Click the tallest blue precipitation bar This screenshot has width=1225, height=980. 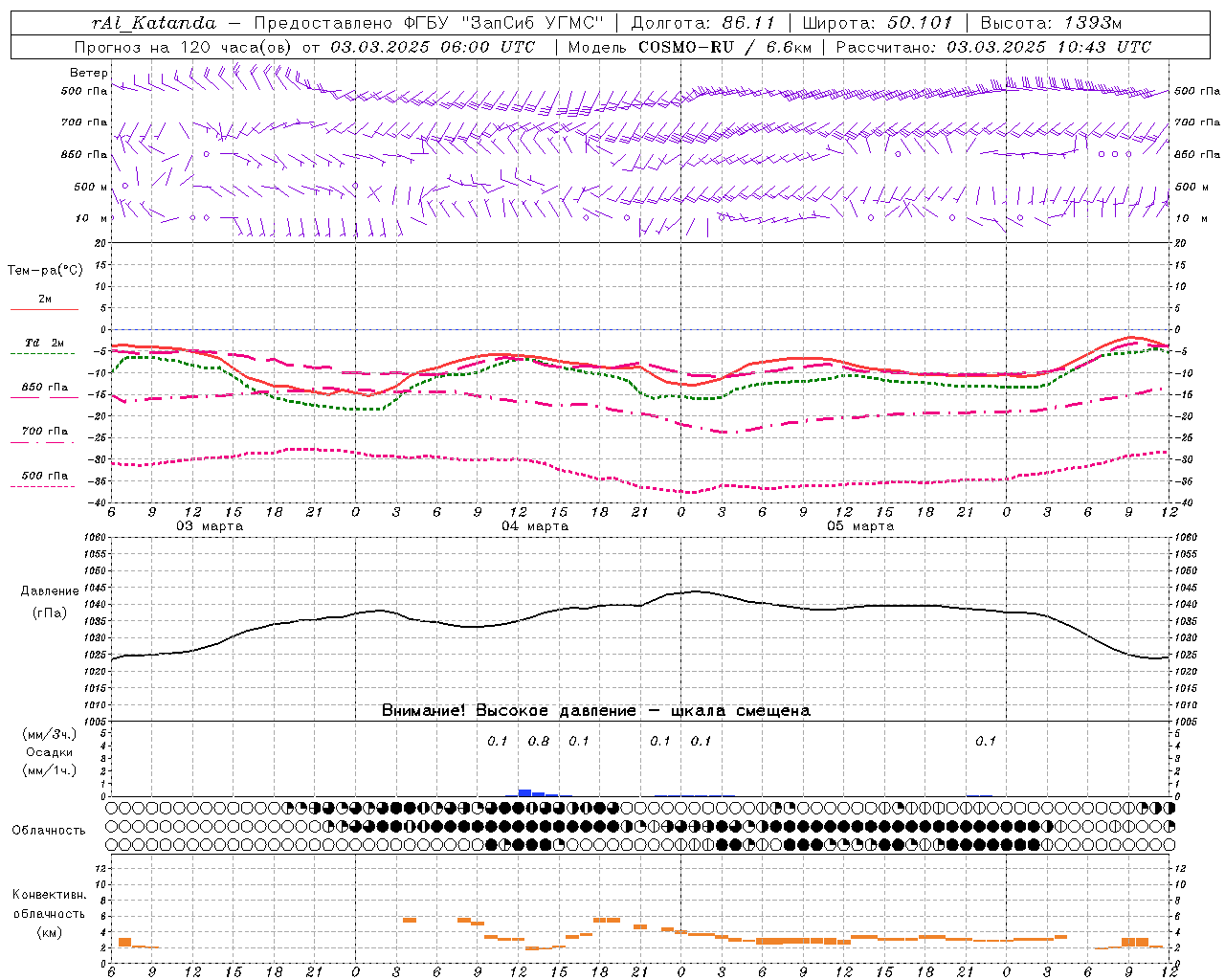[x=524, y=792]
